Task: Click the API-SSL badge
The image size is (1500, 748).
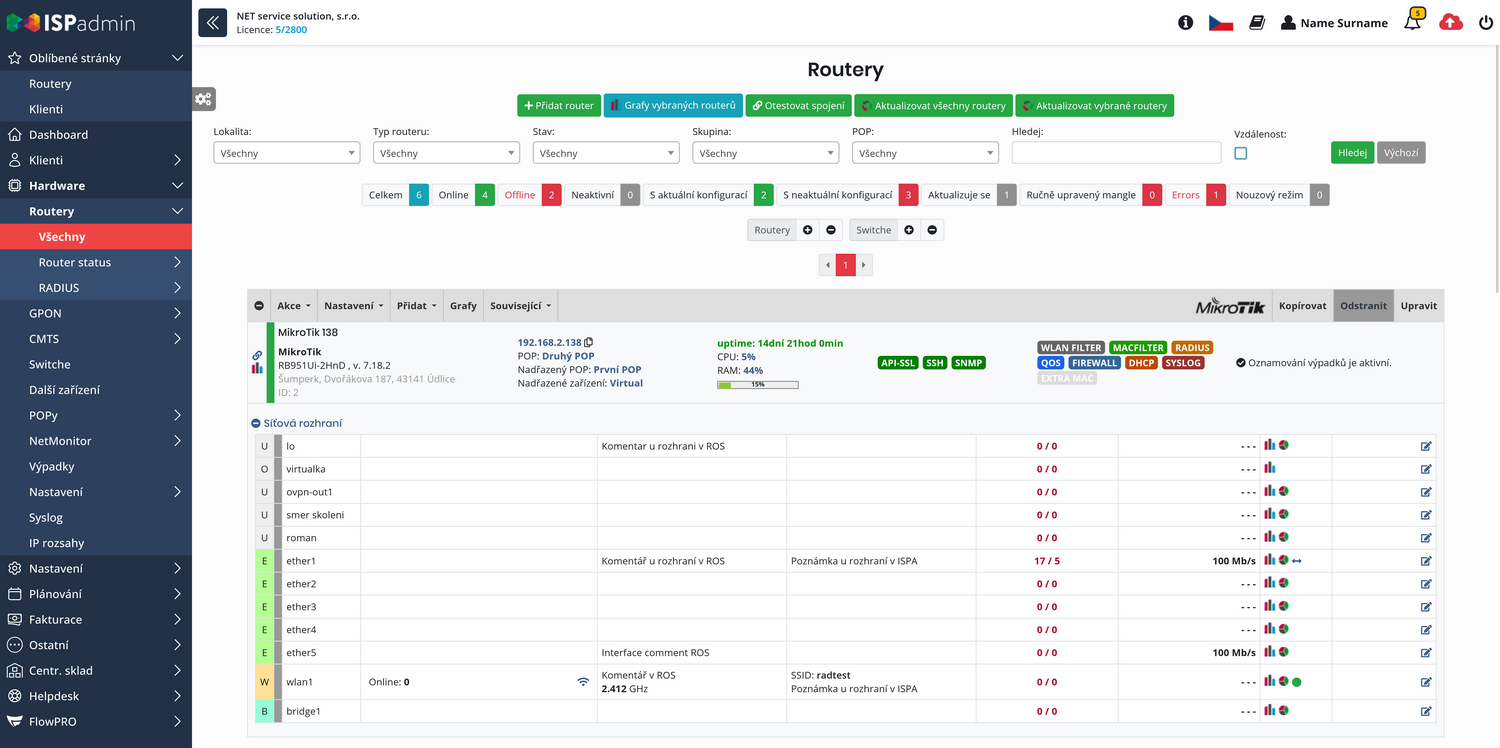Action: pos(897,363)
